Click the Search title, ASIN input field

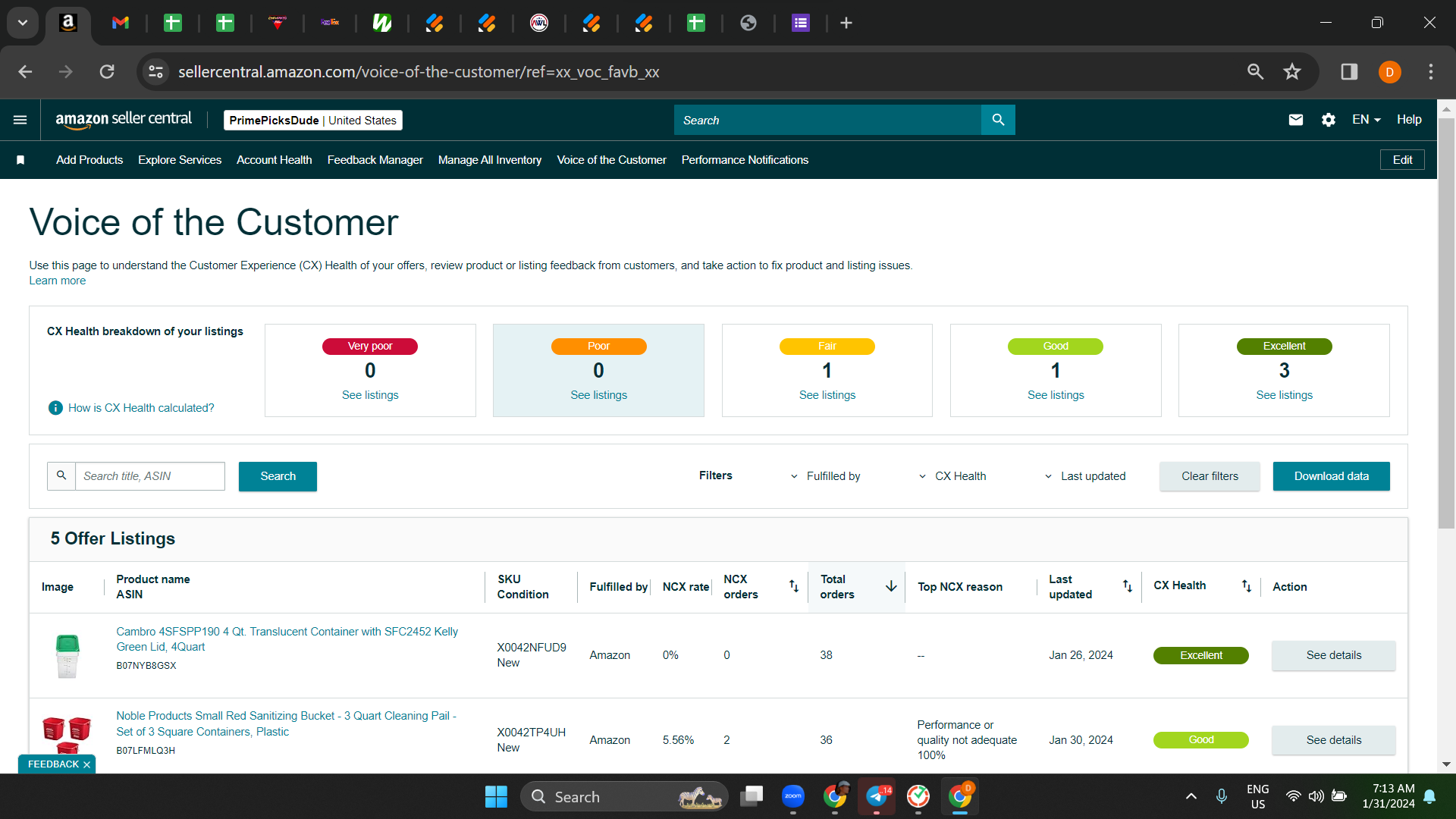click(x=150, y=476)
